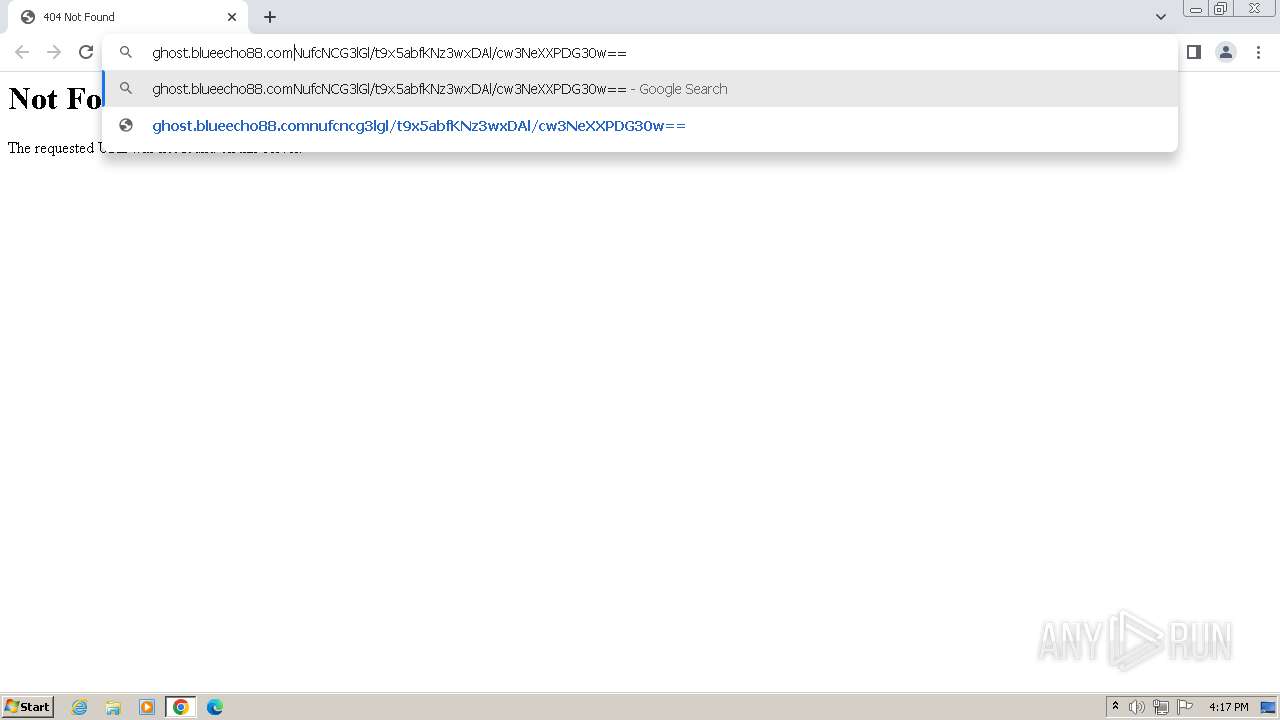Open a new tab with plus button

point(270,17)
